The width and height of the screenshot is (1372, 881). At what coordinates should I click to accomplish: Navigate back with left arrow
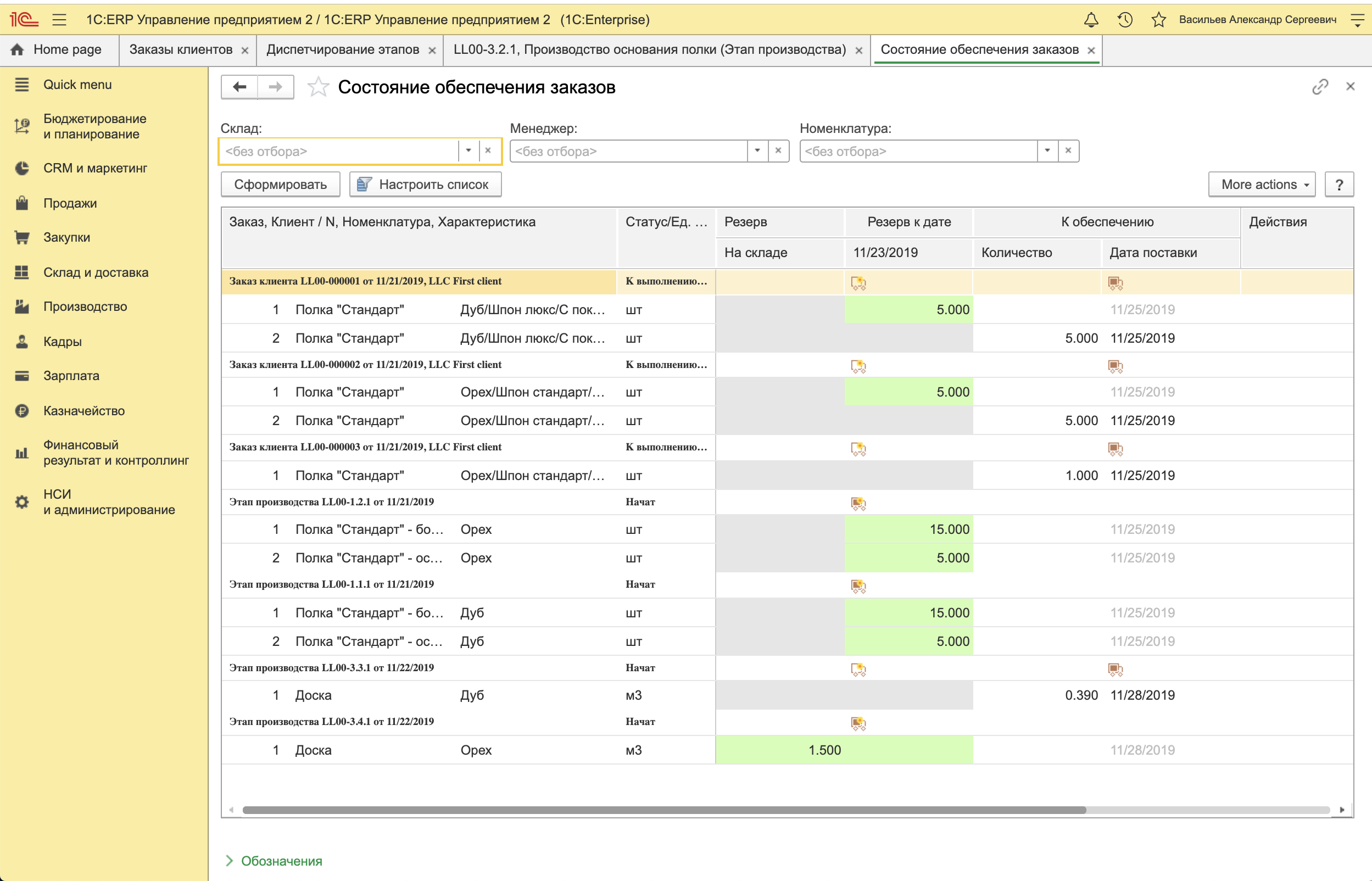coord(239,87)
